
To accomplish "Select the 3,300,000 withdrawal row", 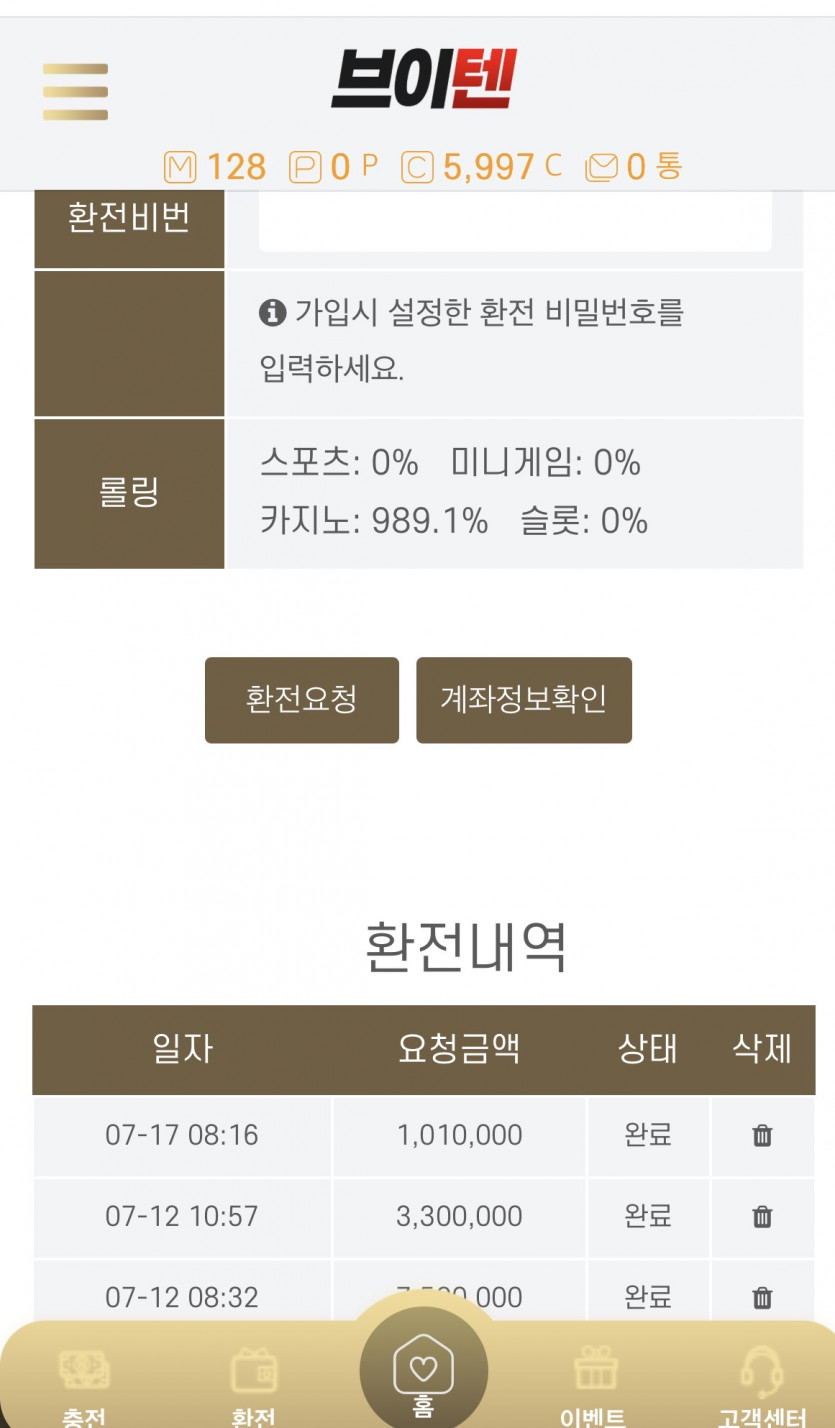I will pos(424,1216).
